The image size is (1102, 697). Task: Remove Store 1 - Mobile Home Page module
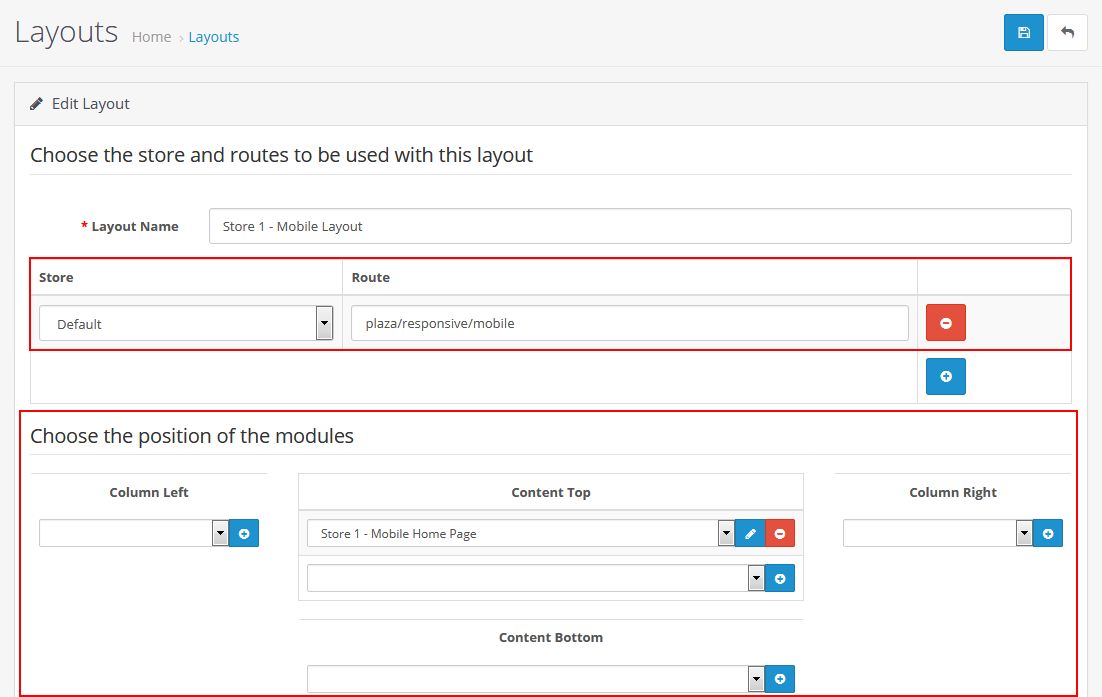780,533
